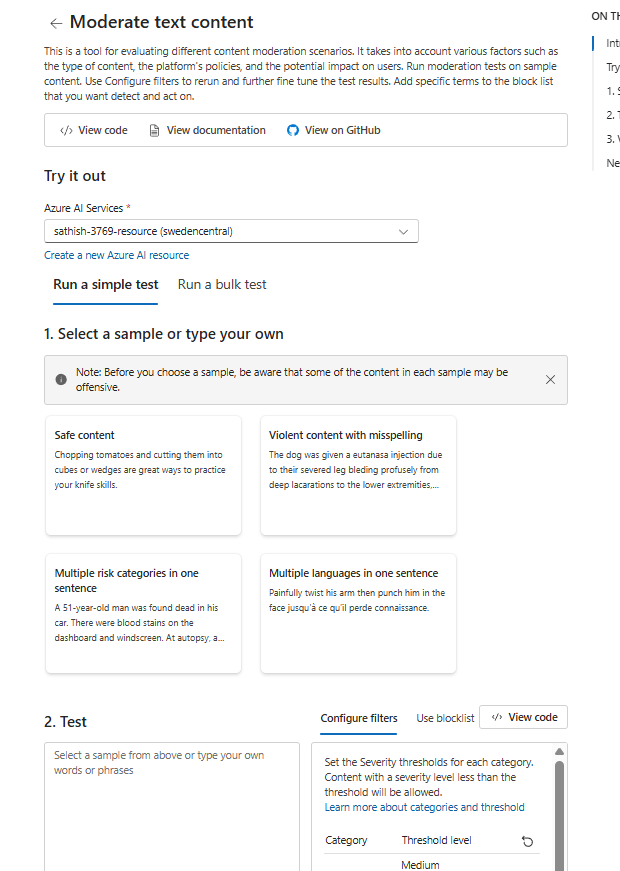Open View documentation page icon
The height and width of the screenshot is (871, 620).
click(154, 130)
